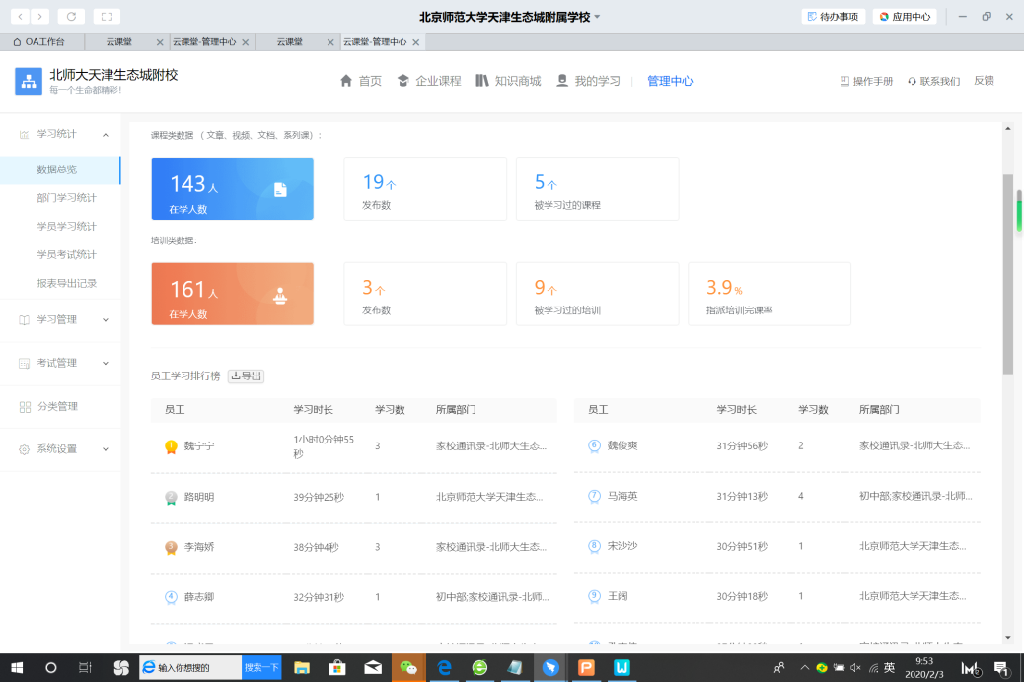Click the 反馈 link
The image size is (1024, 682).
[984, 81]
